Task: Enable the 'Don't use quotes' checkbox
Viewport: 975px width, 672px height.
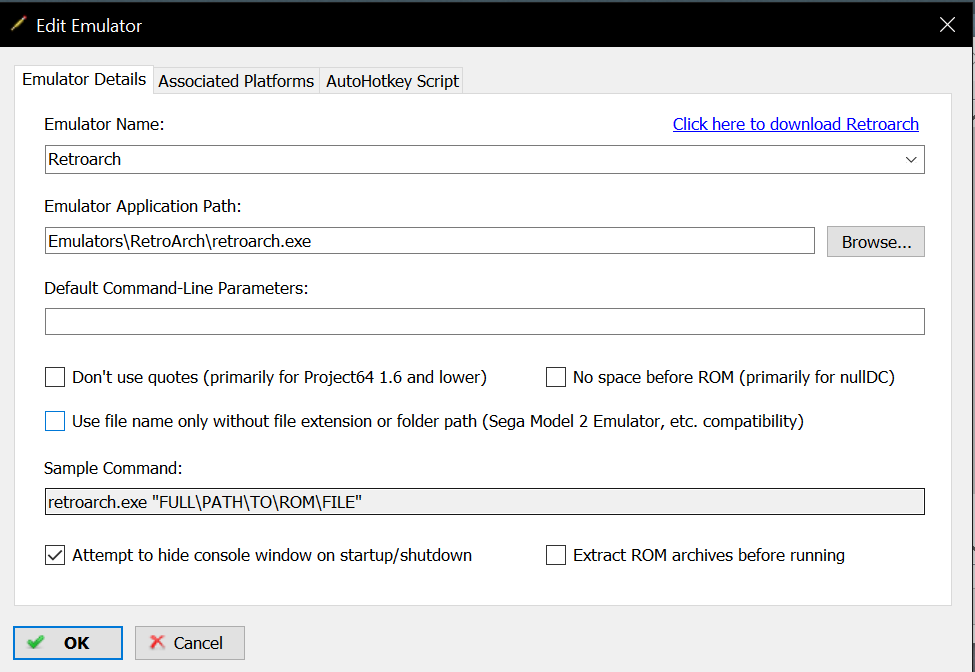Action: click(55, 378)
